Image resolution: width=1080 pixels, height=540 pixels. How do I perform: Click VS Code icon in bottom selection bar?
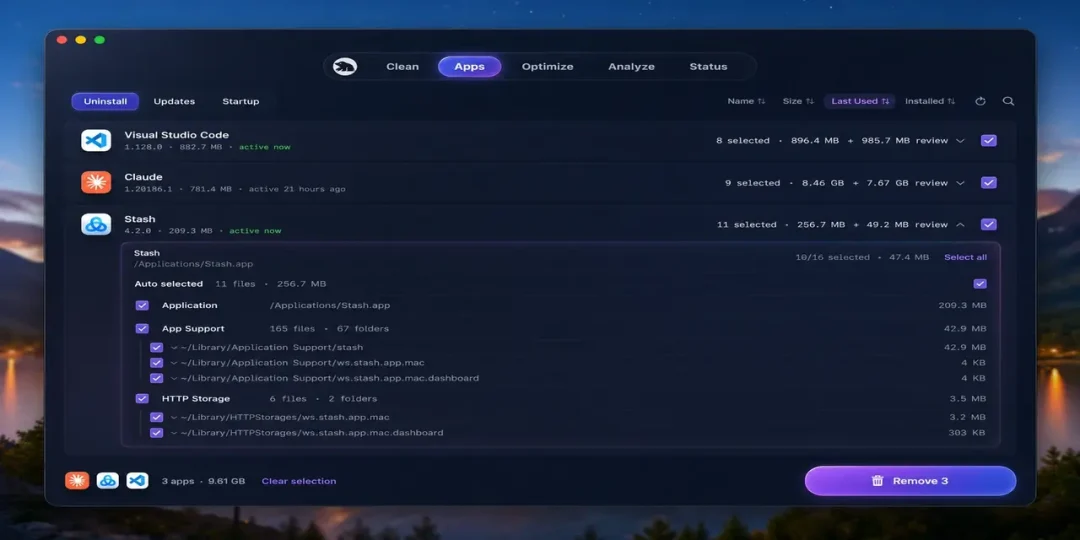(137, 481)
